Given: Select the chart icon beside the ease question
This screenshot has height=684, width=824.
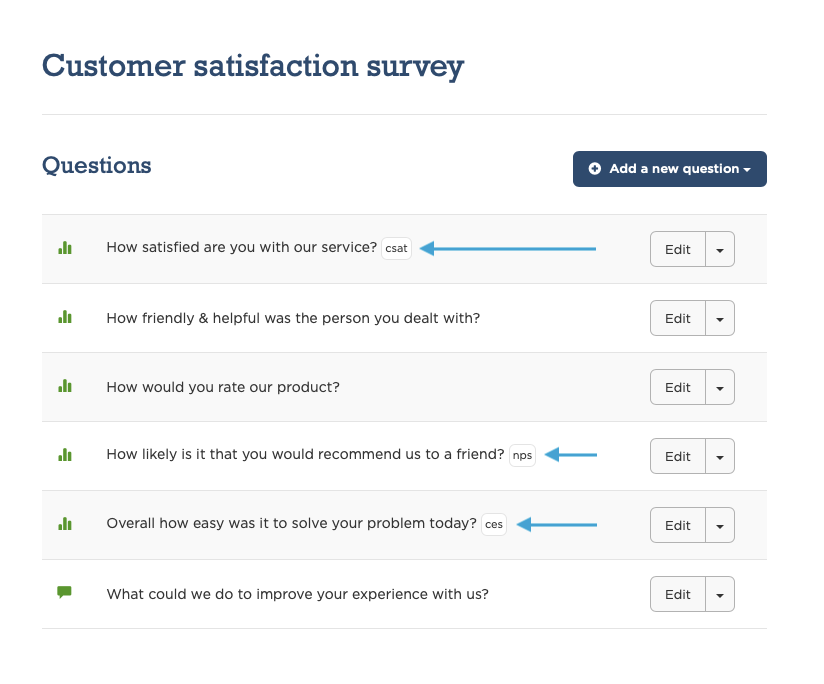Looking at the screenshot, I should coord(66,524).
